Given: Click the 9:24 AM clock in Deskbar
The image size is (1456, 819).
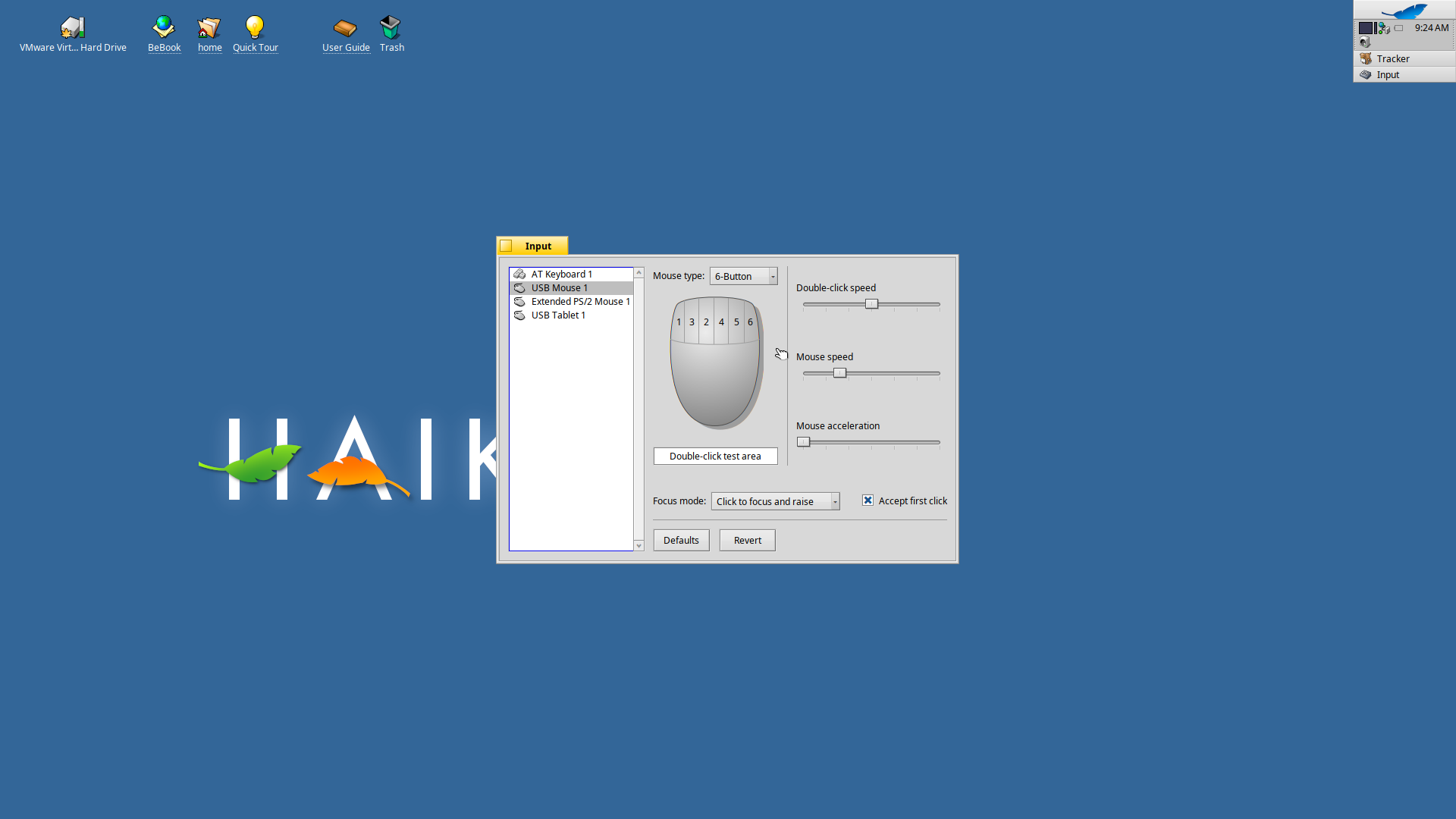Looking at the screenshot, I should [1431, 27].
